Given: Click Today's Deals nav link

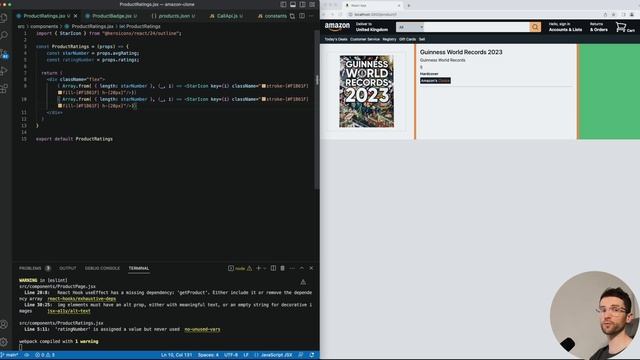Looking at the screenshot, I should (336, 40).
